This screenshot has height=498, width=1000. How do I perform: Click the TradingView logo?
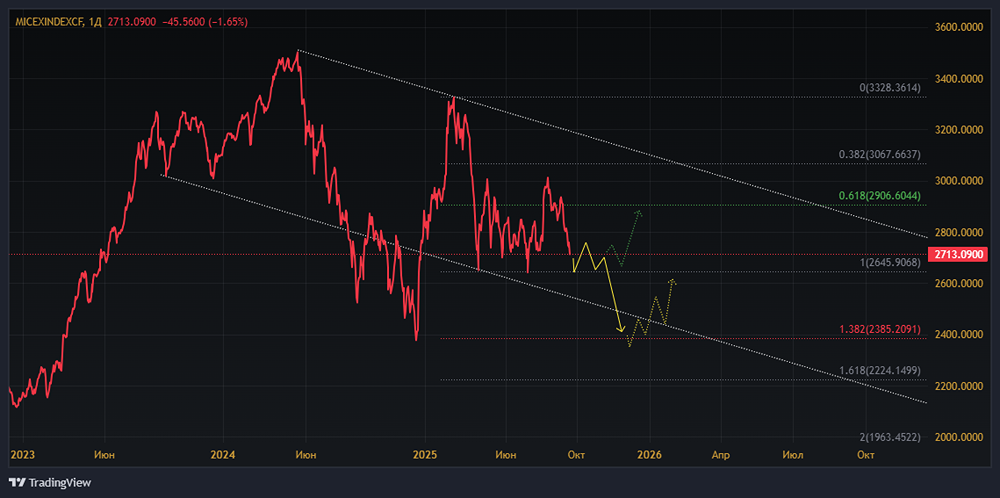(50, 483)
